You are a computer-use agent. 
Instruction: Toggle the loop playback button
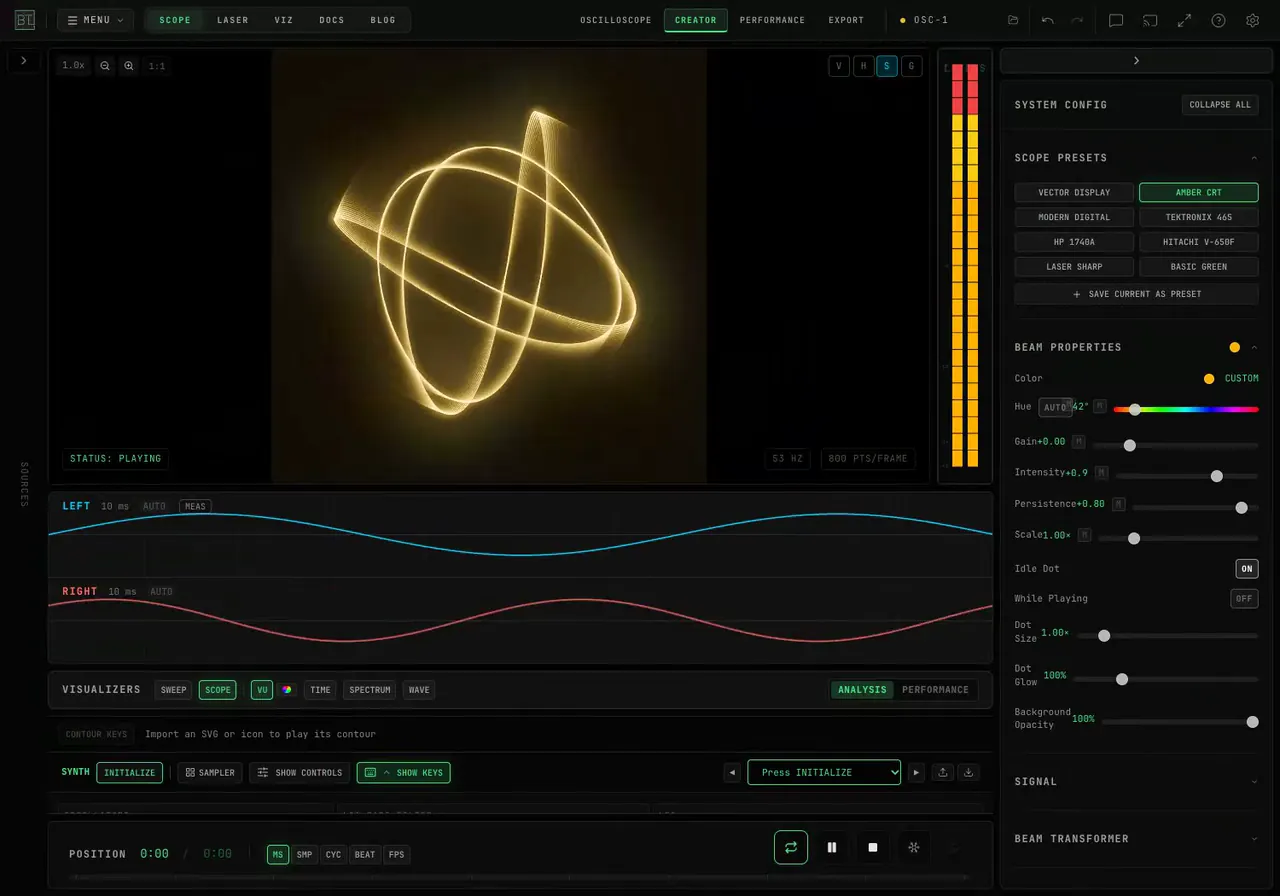791,847
